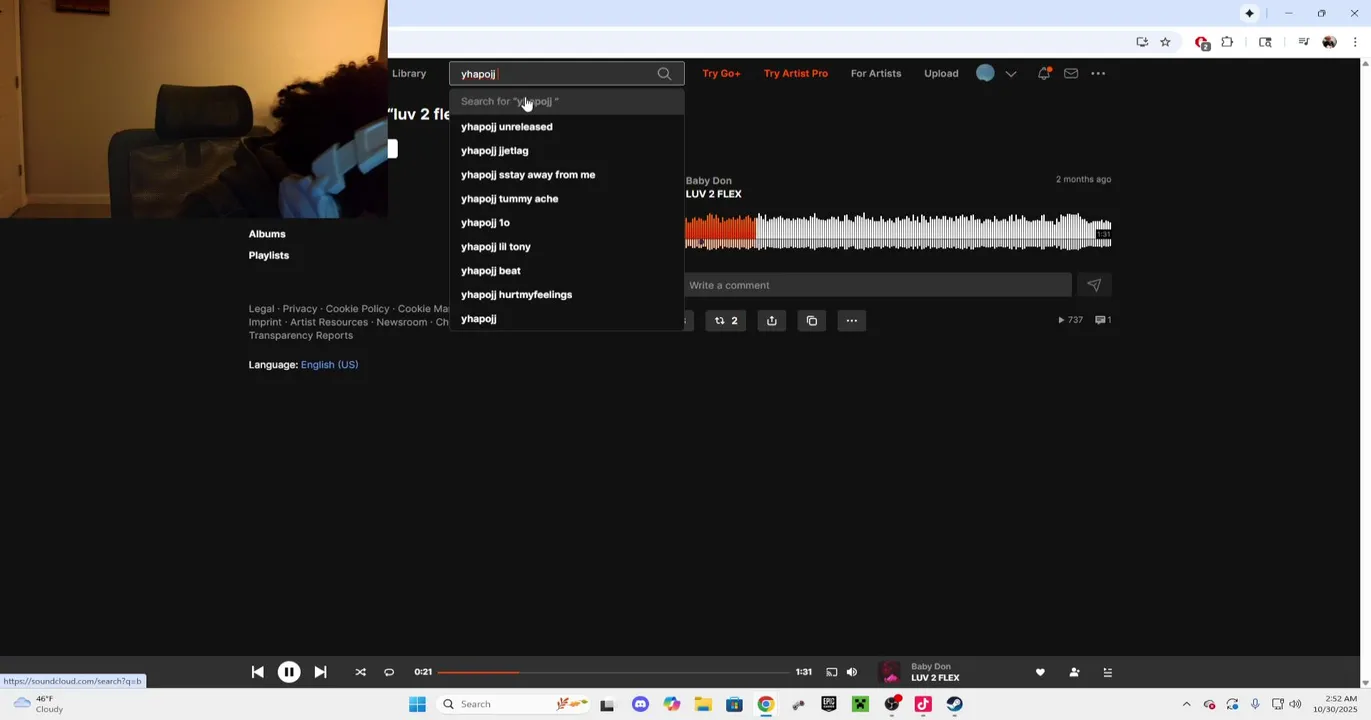Open the For Artists page
This screenshot has height=720, width=1371.
pos(876,74)
